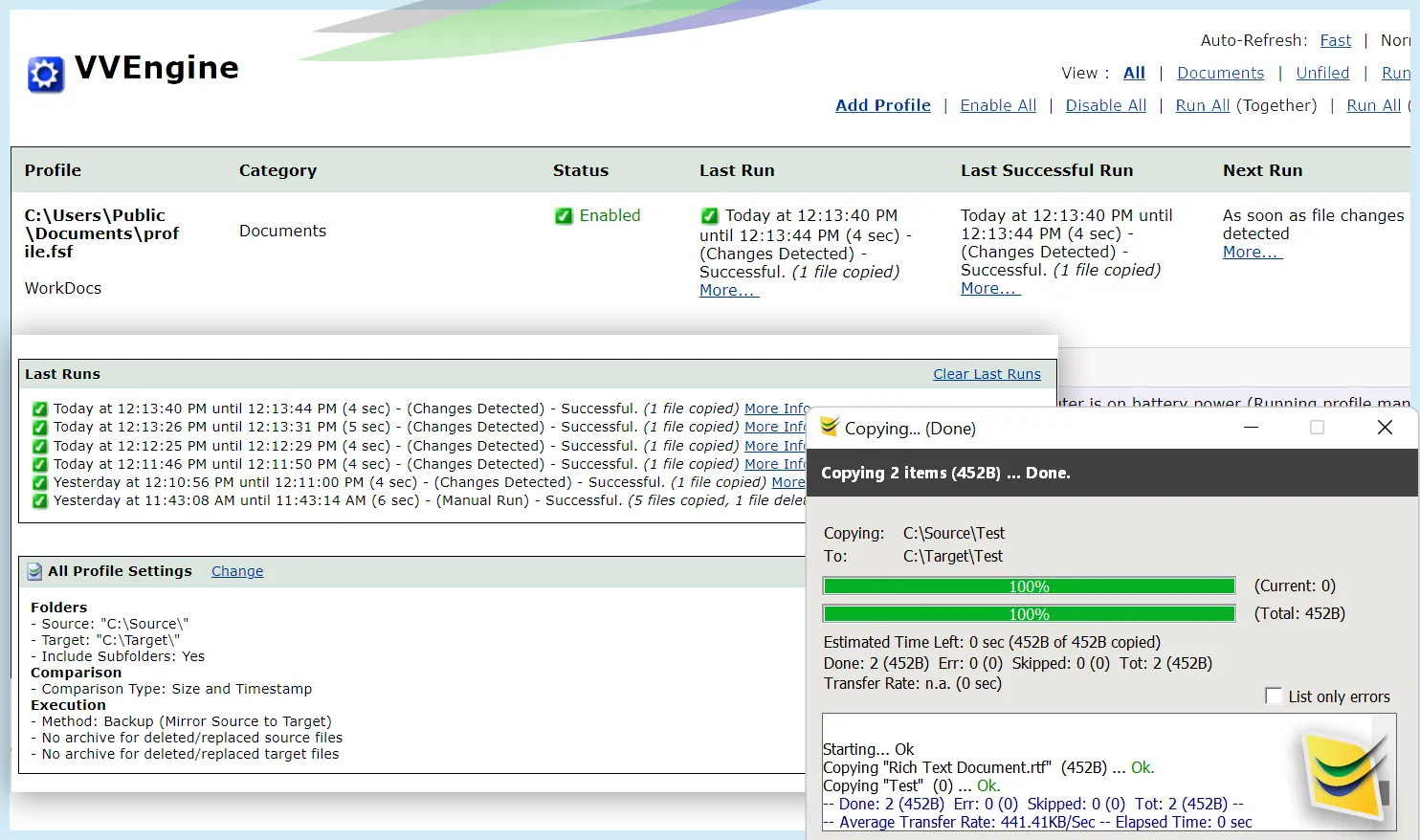Click Run All (Together) link
This screenshot has width=1420, height=840.
[x=1203, y=105]
